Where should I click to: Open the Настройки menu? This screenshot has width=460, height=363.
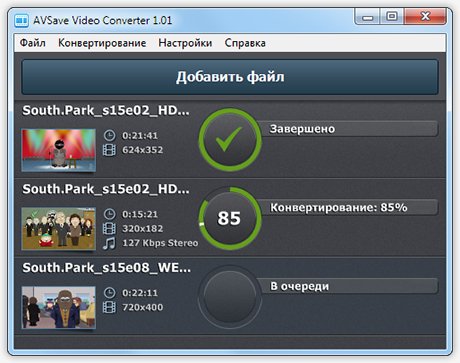(185, 43)
